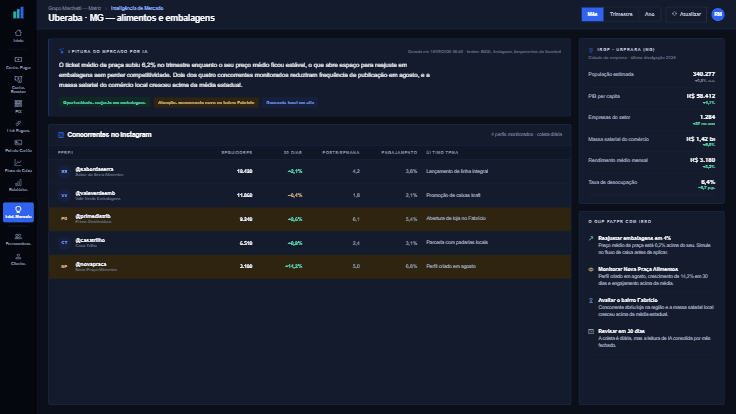Open 'Reajustar embalagens em 4%' recommendation
The width and height of the screenshot is (736, 414).
652,245
